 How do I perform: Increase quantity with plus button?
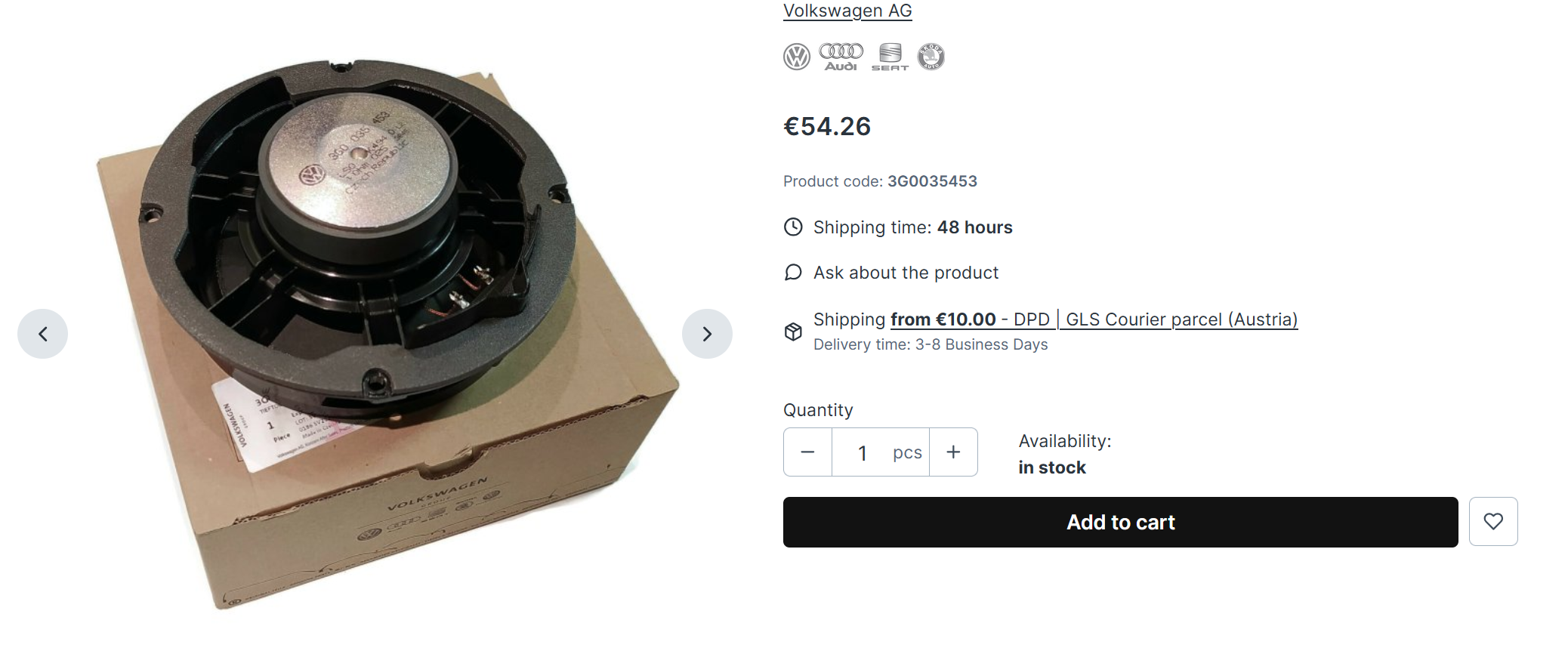click(x=953, y=452)
